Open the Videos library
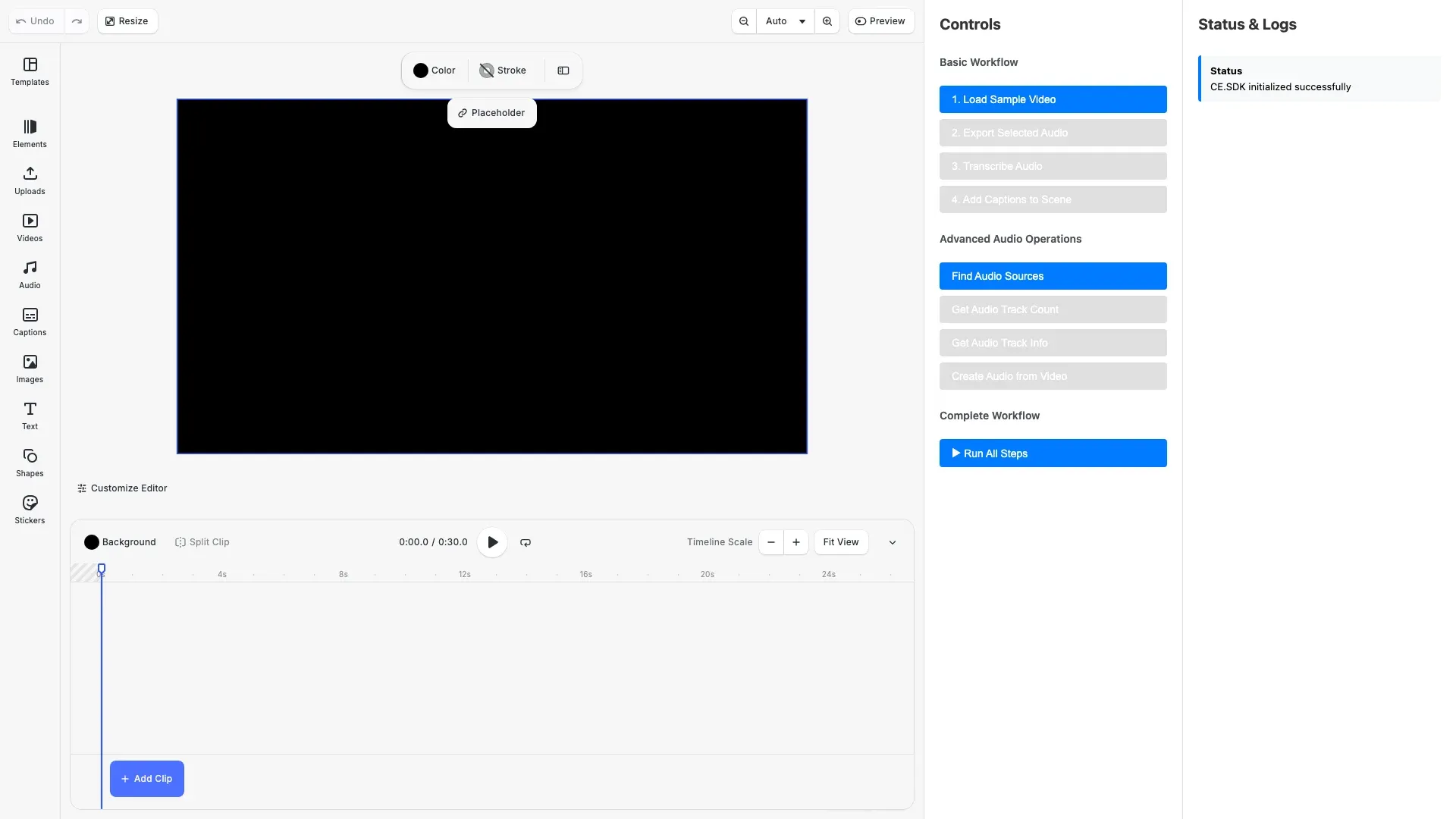 (x=30, y=227)
